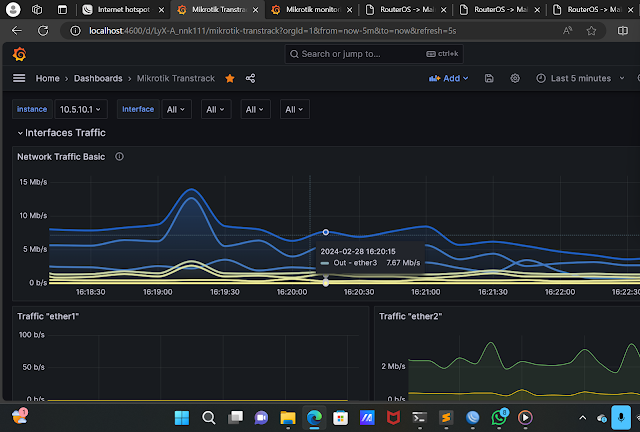Open Terminal app on taskbar

tap(420, 417)
